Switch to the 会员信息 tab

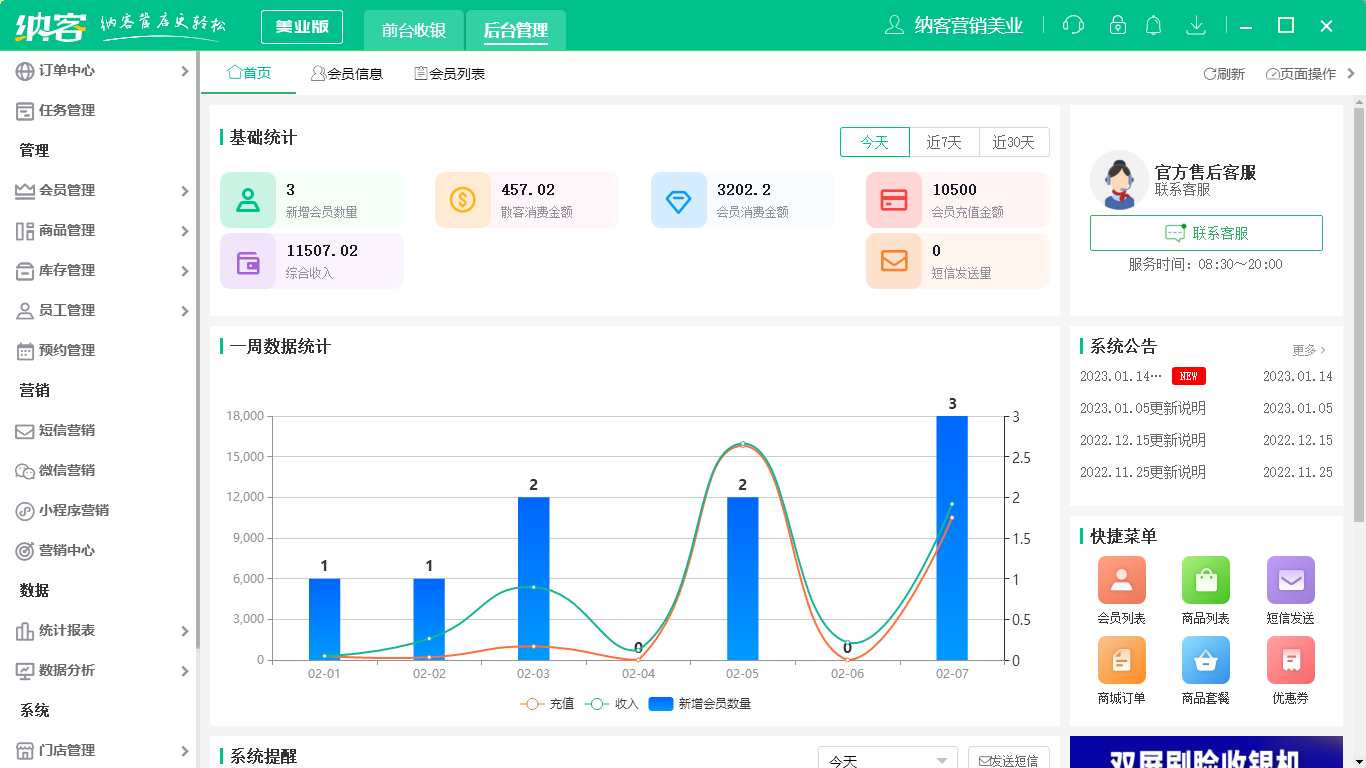[x=346, y=73]
